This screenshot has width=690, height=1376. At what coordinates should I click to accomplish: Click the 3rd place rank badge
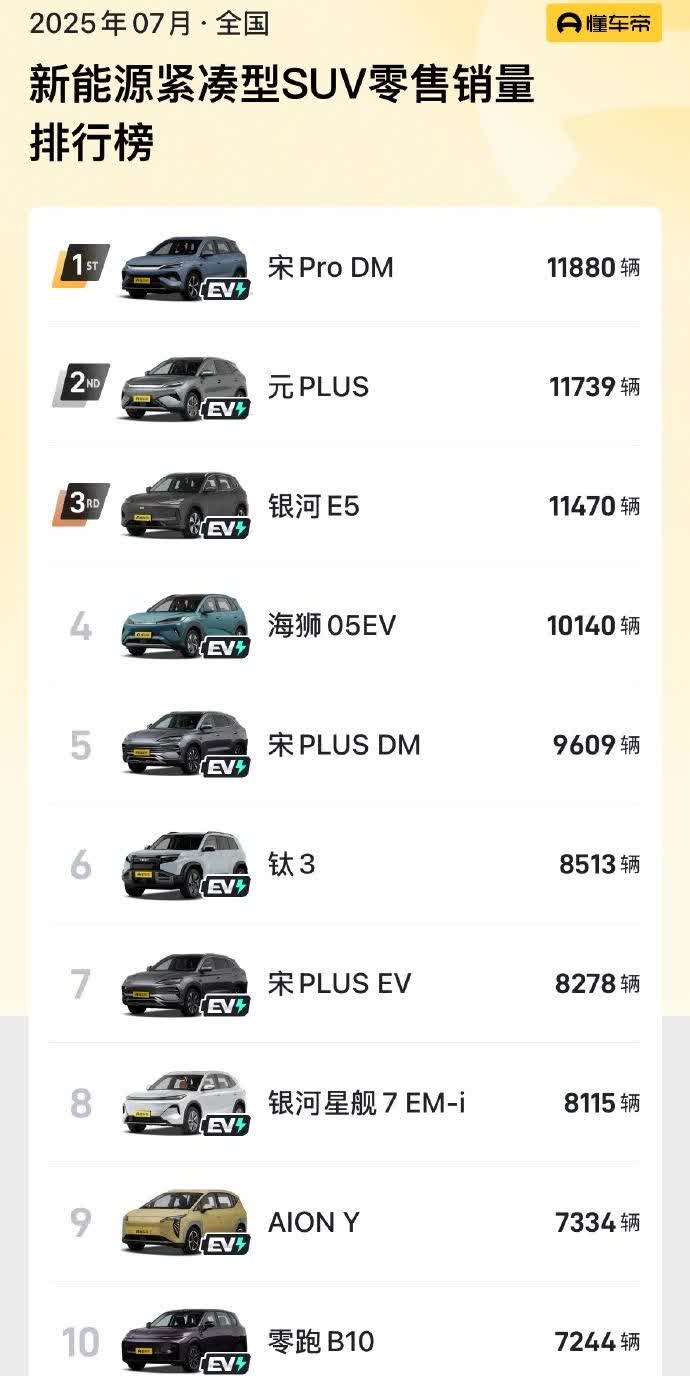[80, 504]
